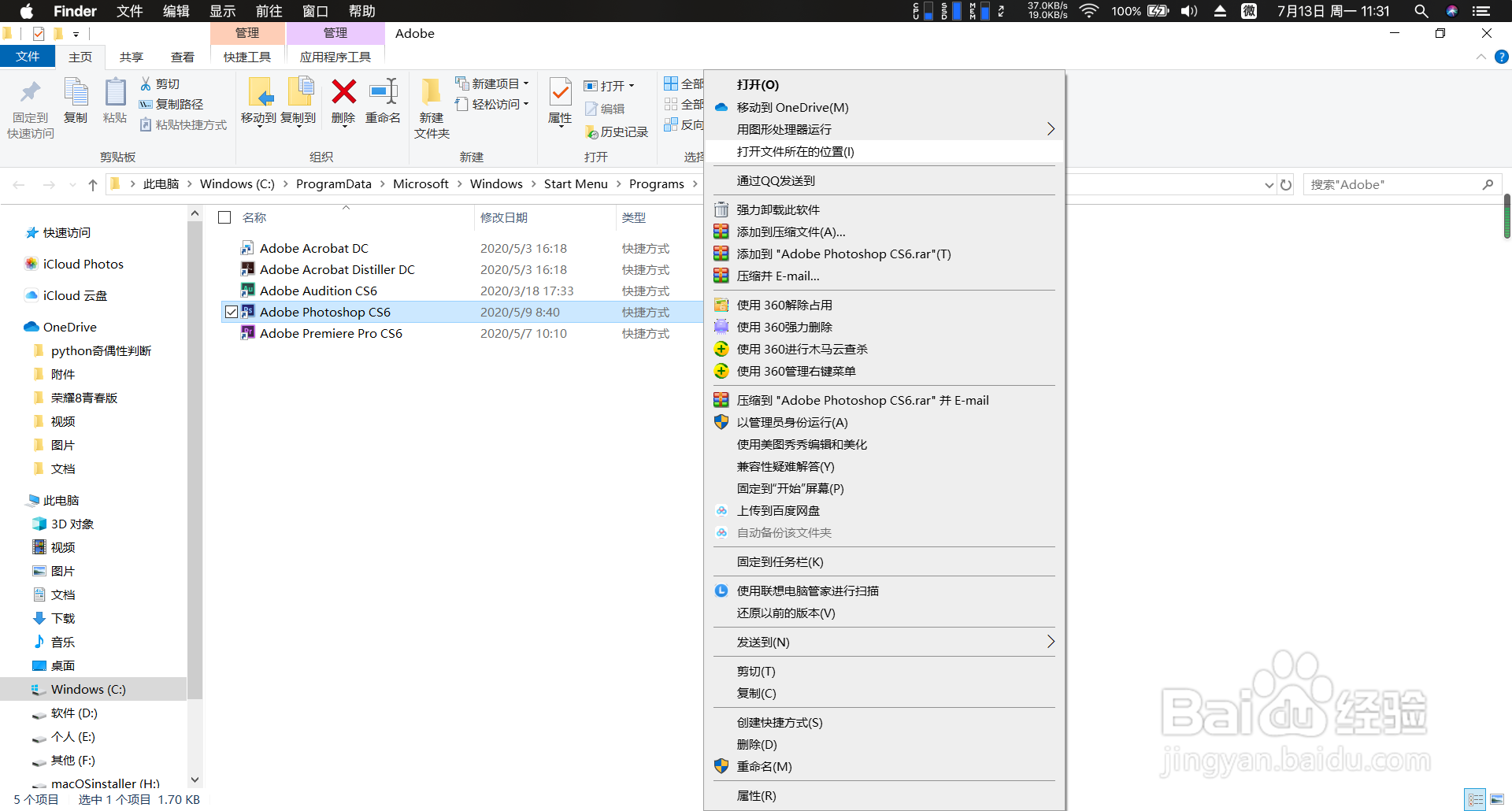Click the Adobe Audition CS6 file icon
Viewport: 1512px width, 811px height.
pos(247,291)
